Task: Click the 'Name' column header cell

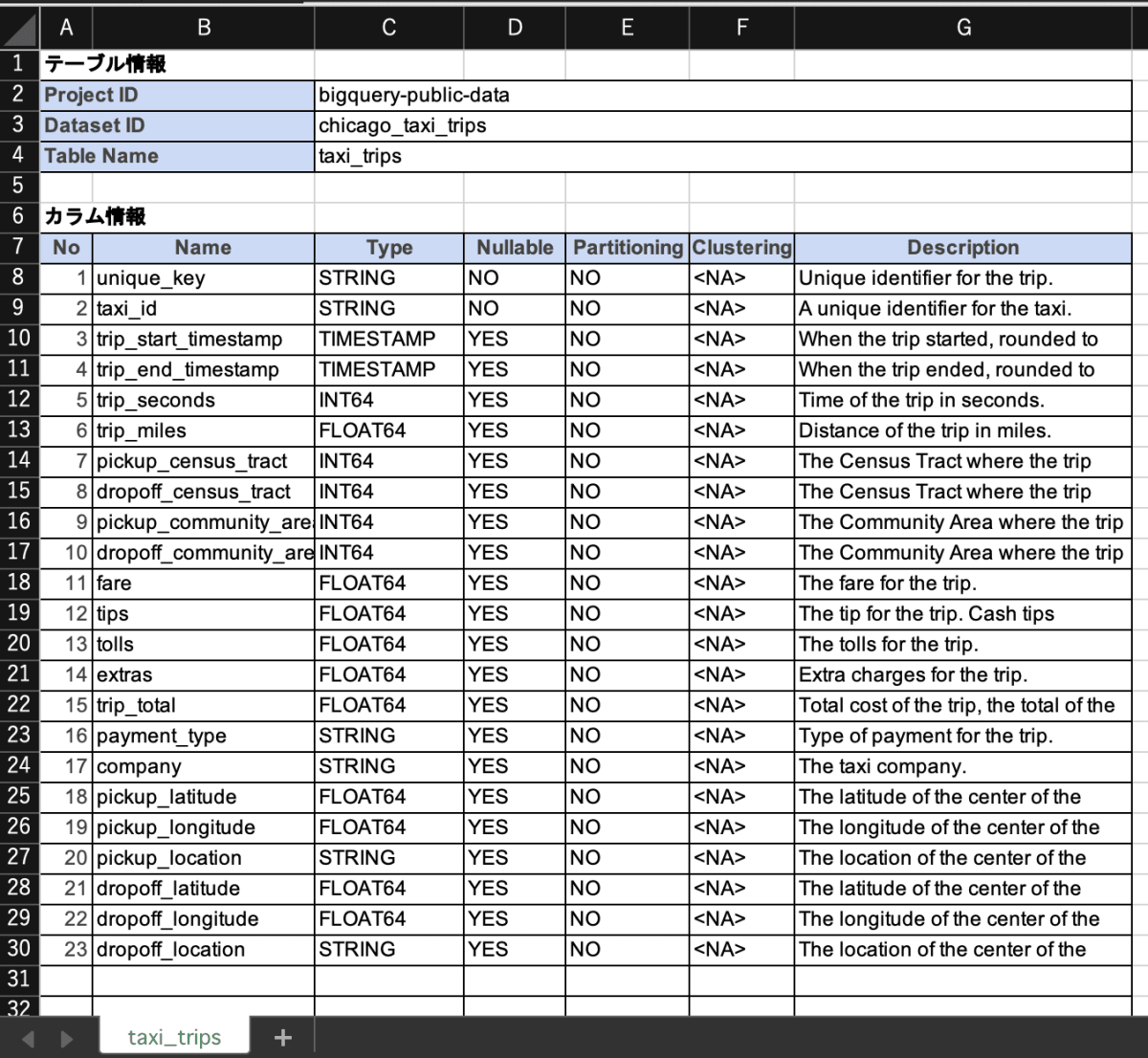Action: [x=204, y=248]
